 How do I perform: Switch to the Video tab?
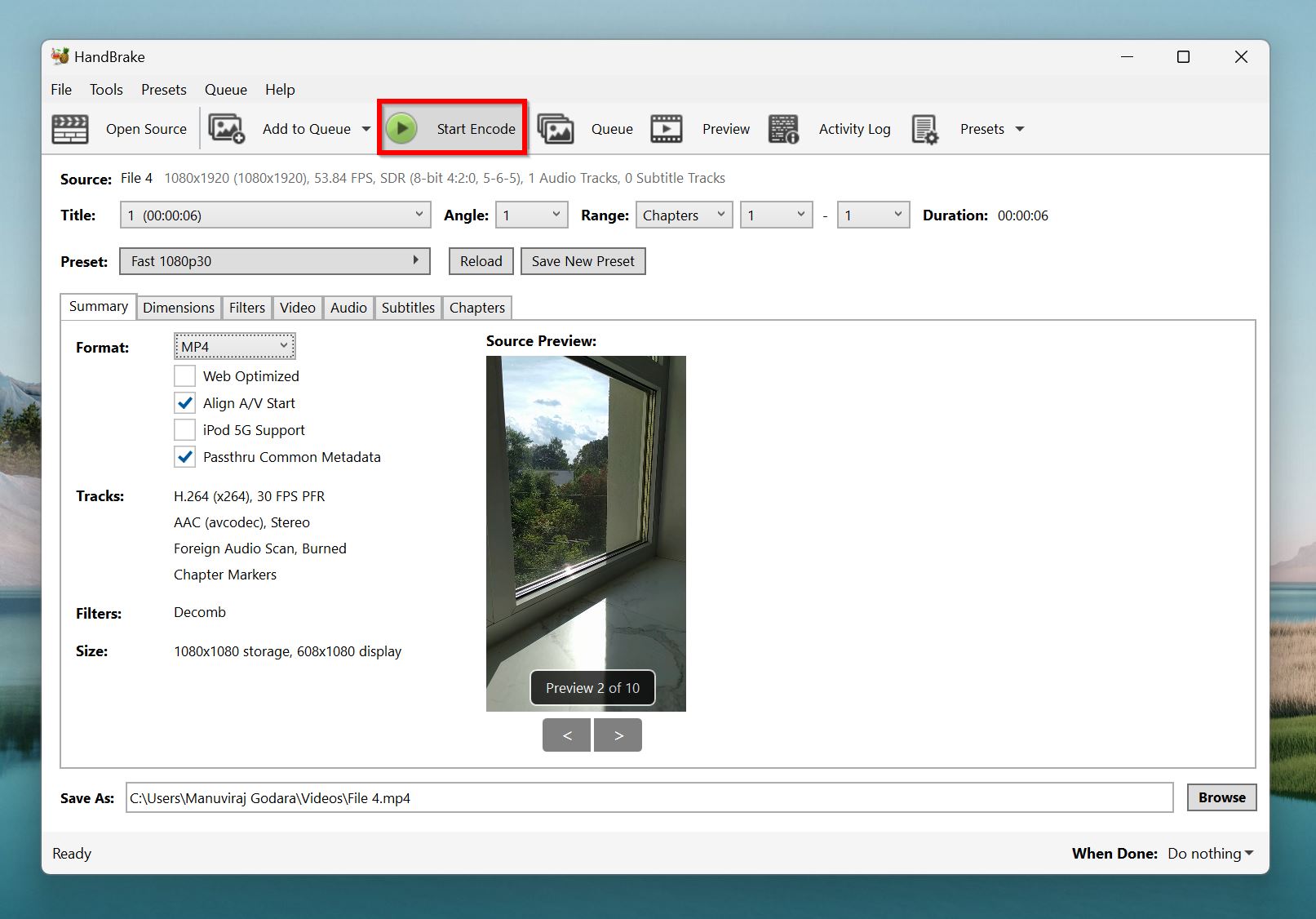[x=297, y=308]
